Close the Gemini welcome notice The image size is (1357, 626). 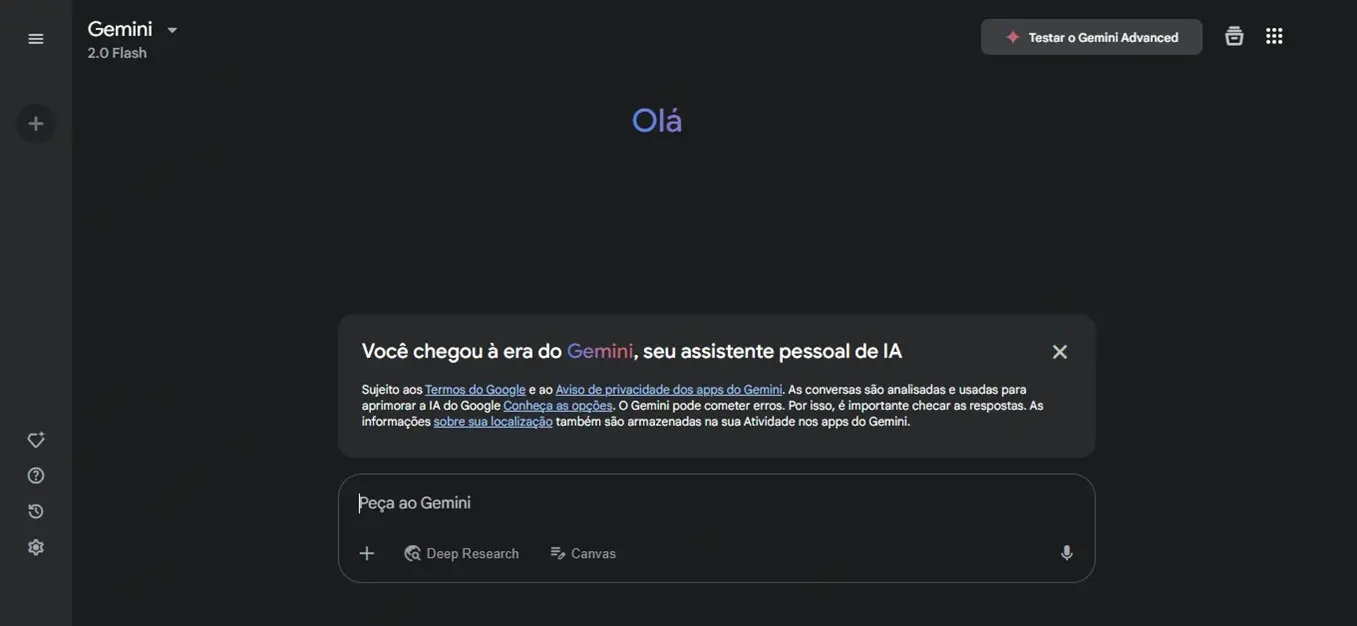1060,352
